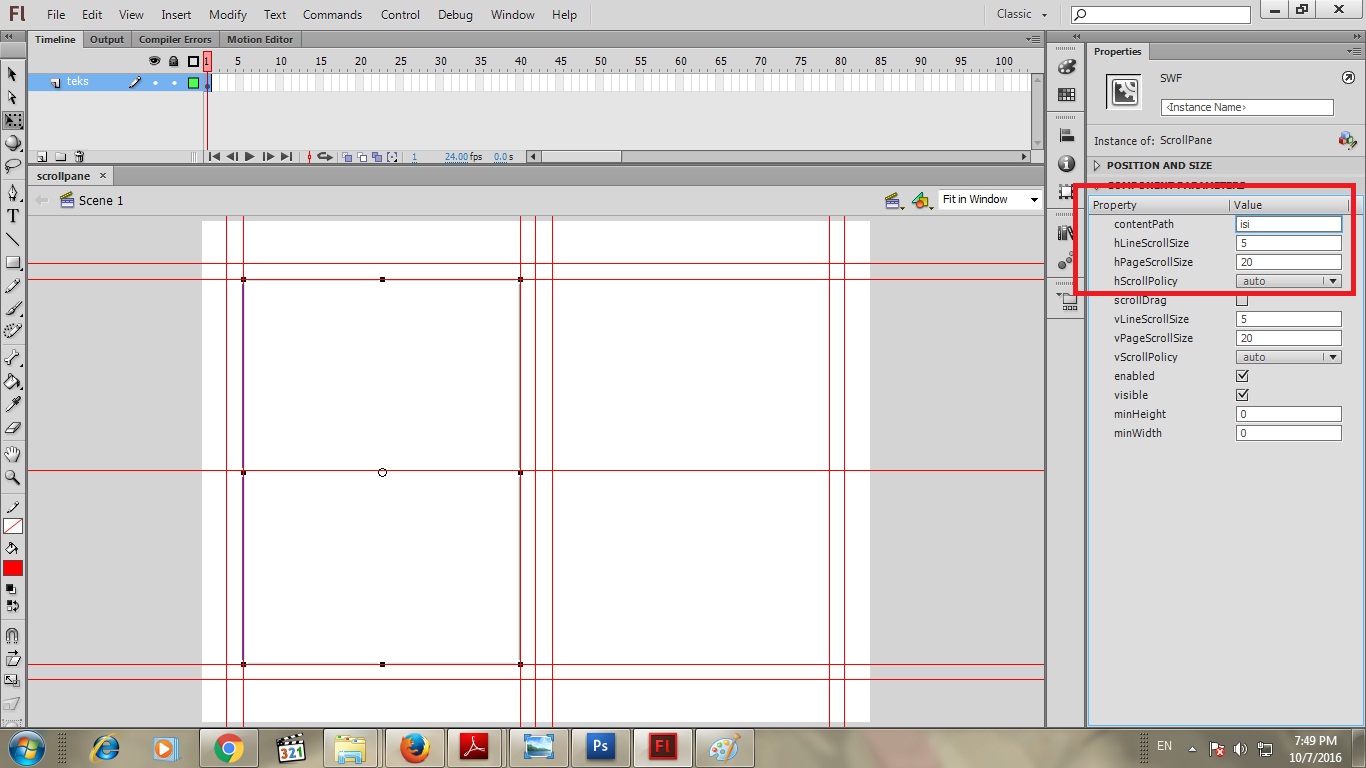The image size is (1366, 768).
Task: Open the Modify menu
Action: (x=228, y=15)
